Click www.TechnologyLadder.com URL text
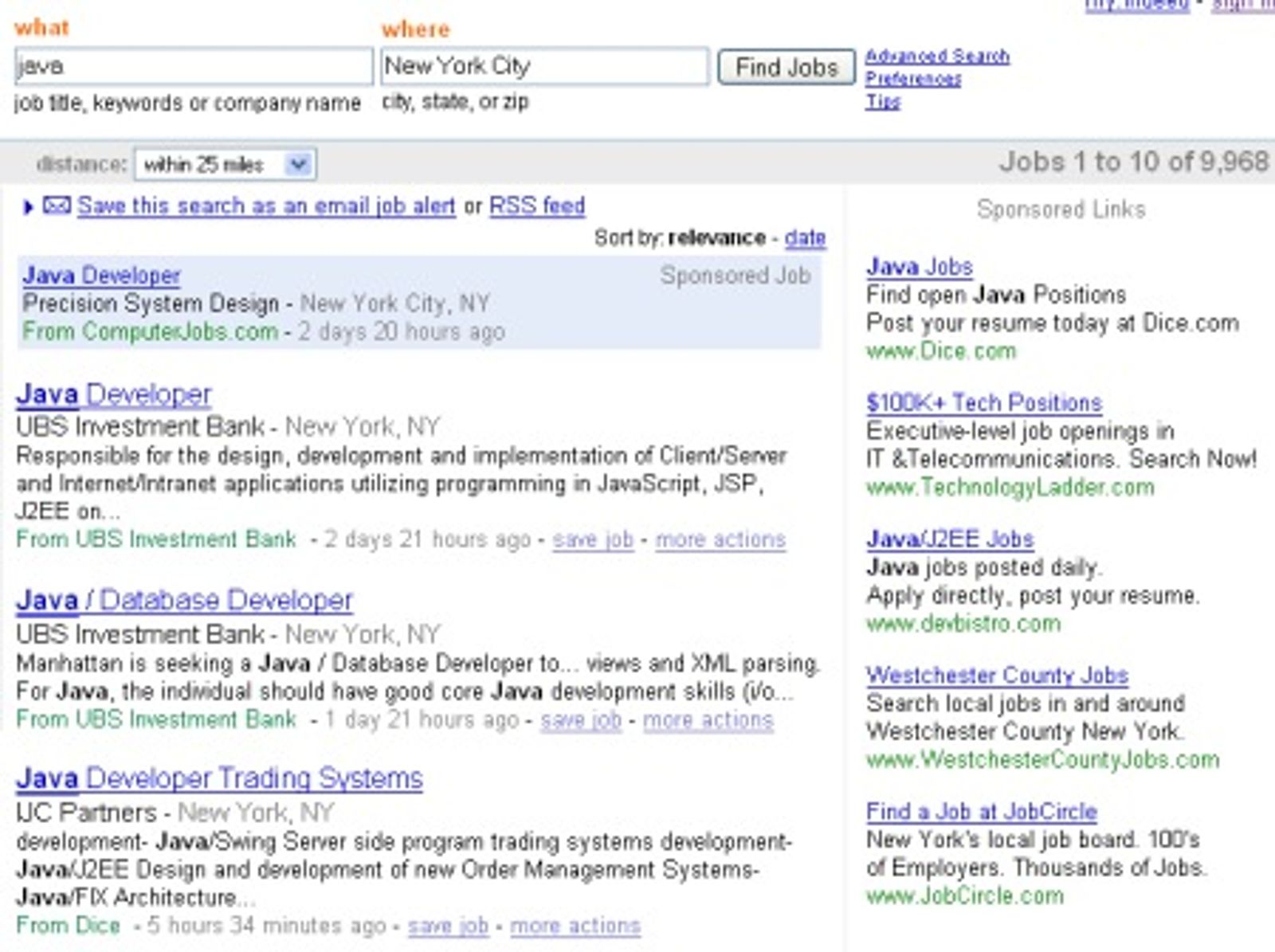 [1010, 487]
